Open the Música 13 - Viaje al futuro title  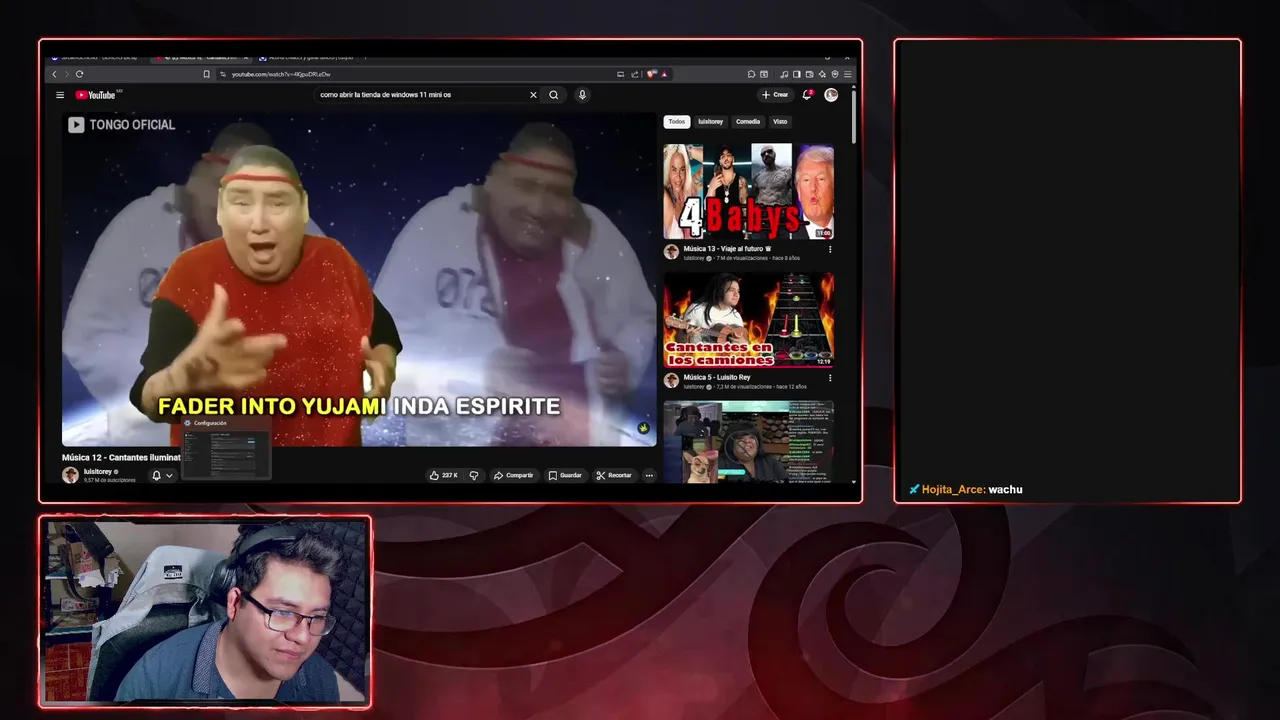pyautogui.click(x=728, y=249)
